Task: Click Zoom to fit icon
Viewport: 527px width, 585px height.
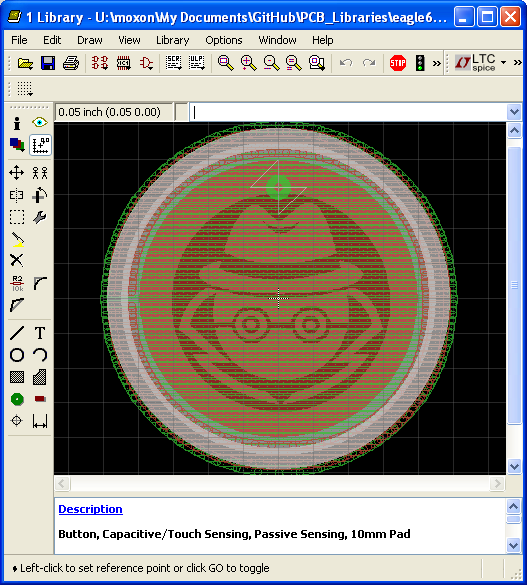Action: [226, 63]
